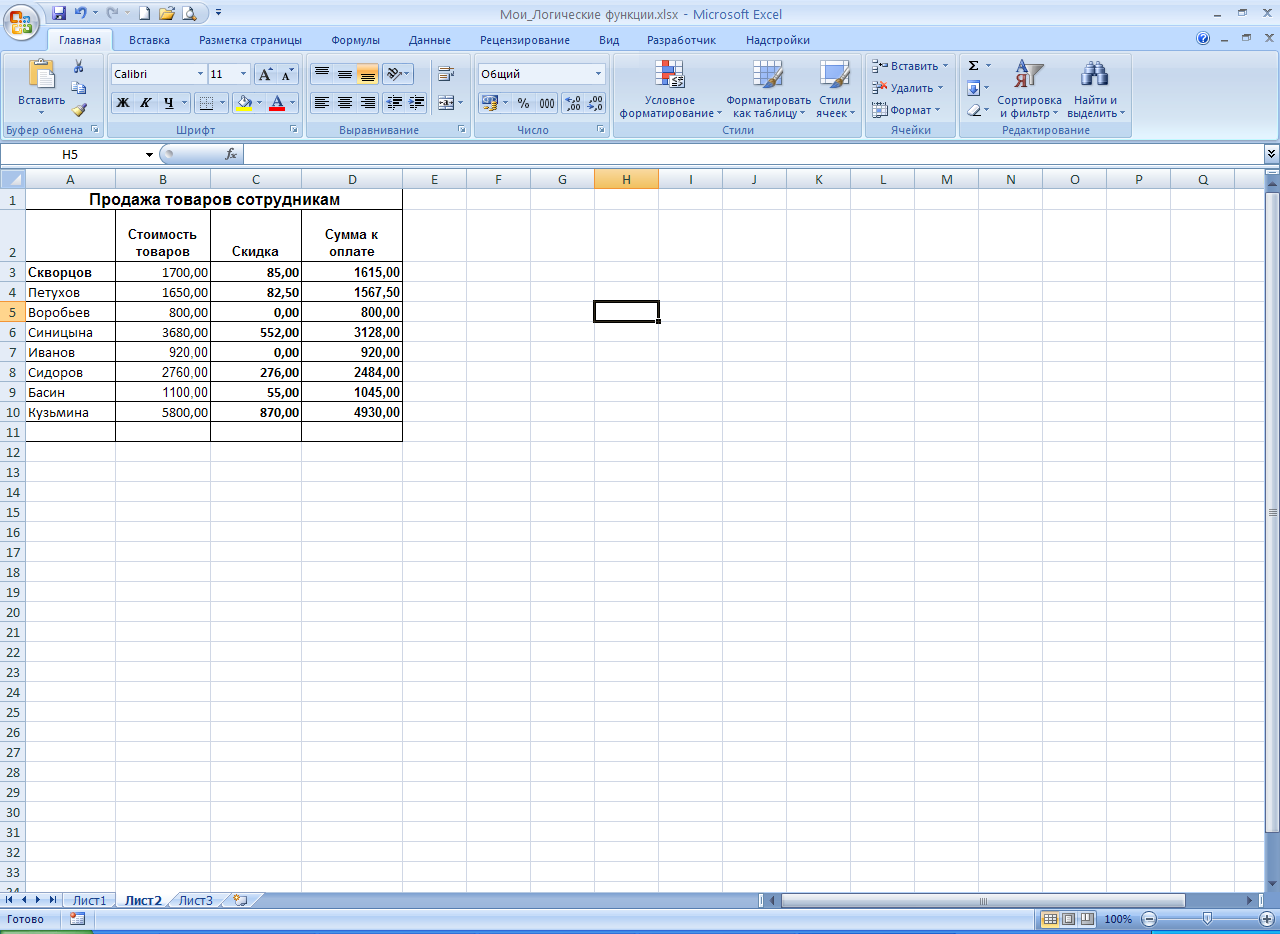Click the Вставить cells button
Viewport: 1280px width, 934px height.
click(910, 66)
